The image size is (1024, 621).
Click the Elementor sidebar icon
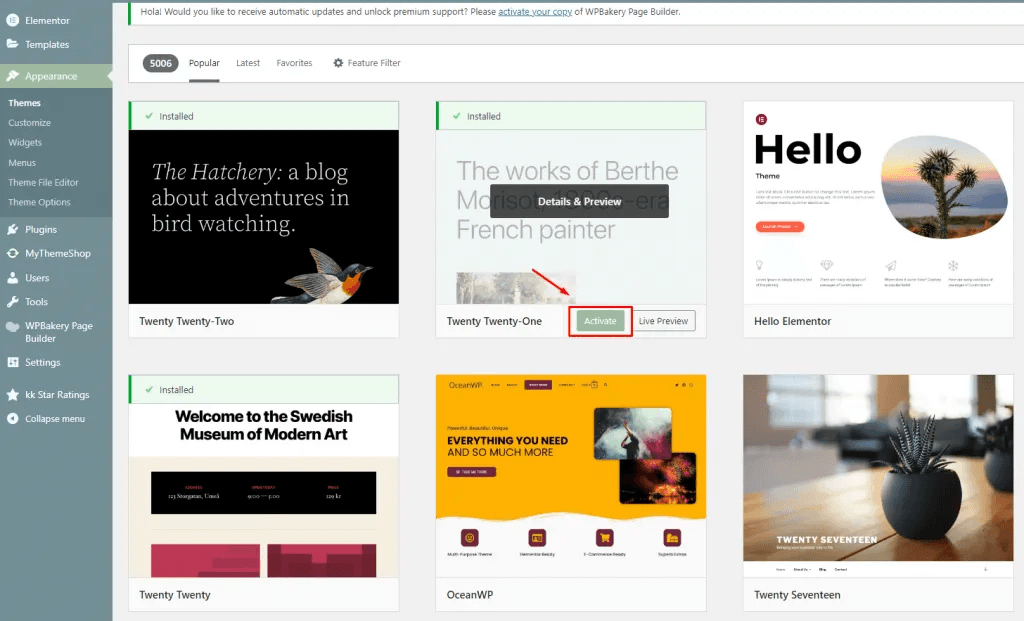(12, 20)
